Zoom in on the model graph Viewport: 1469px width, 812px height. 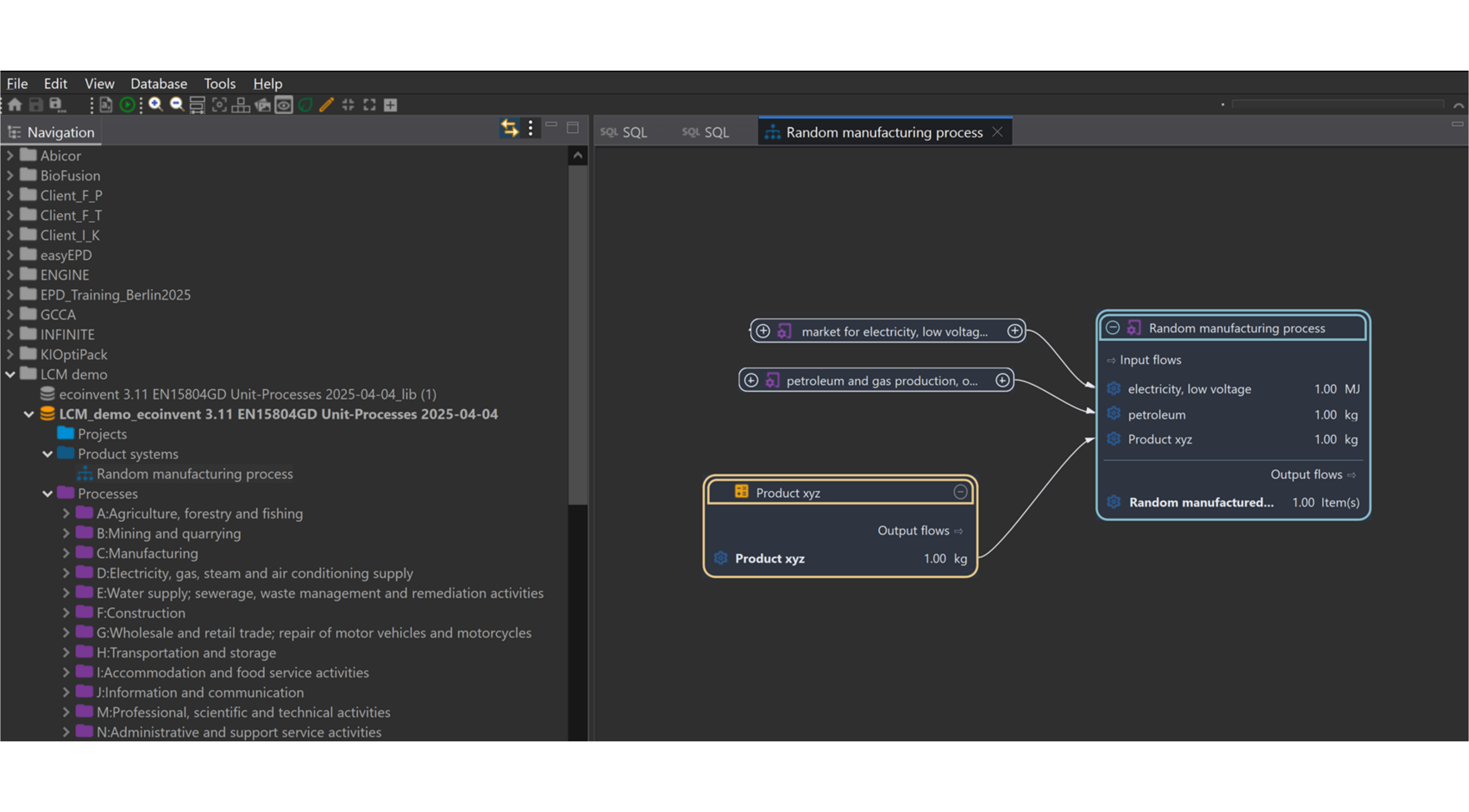click(x=155, y=104)
